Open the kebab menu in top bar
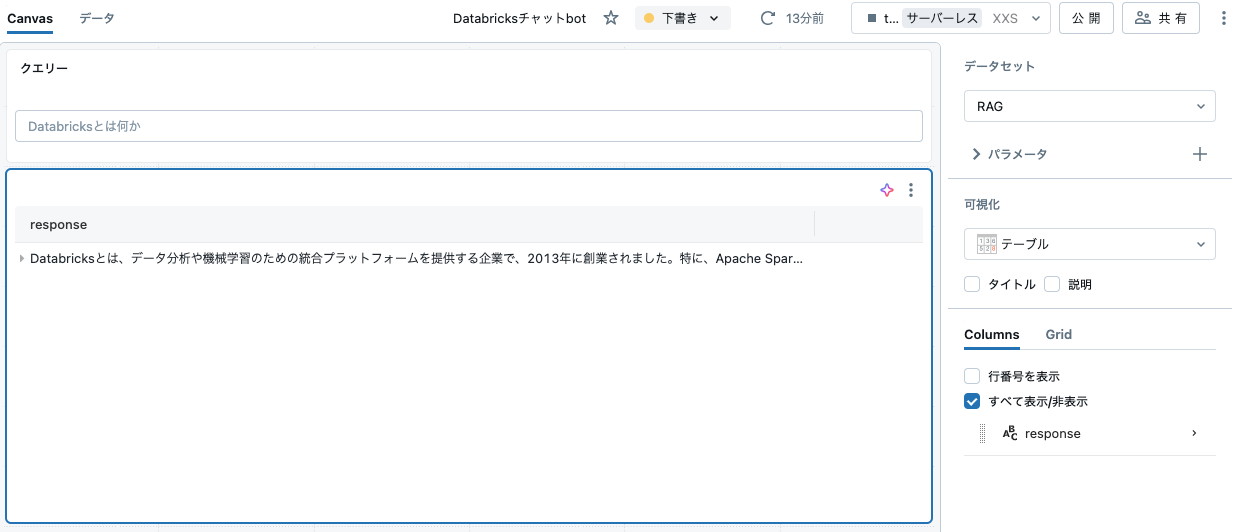 pyautogui.click(x=1224, y=18)
